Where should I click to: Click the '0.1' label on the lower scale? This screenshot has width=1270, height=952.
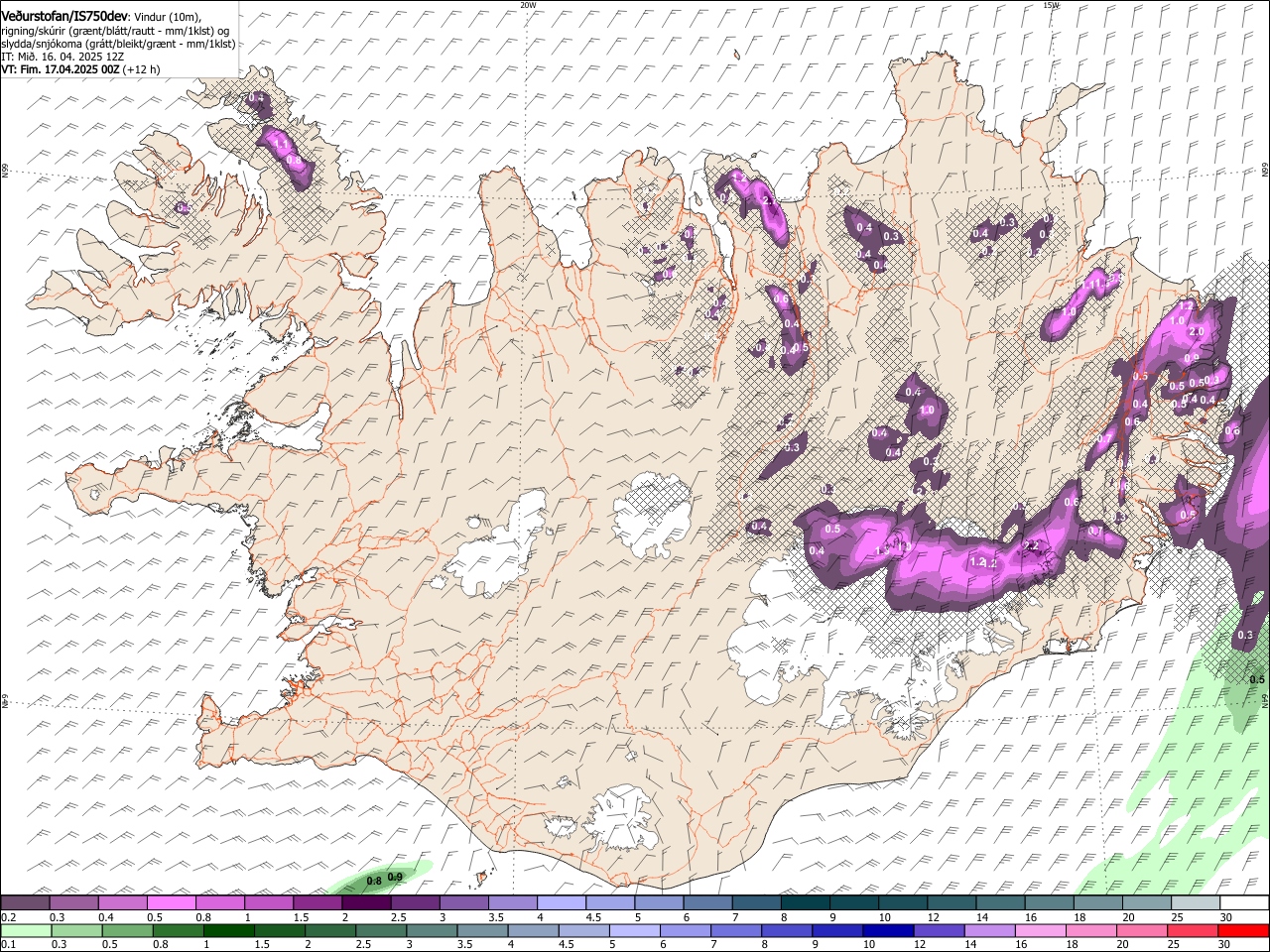point(7,944)
